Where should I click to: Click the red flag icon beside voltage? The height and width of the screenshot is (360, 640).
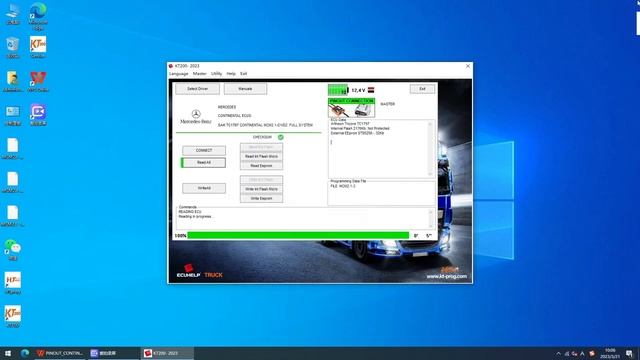click(x=371, y=90)
